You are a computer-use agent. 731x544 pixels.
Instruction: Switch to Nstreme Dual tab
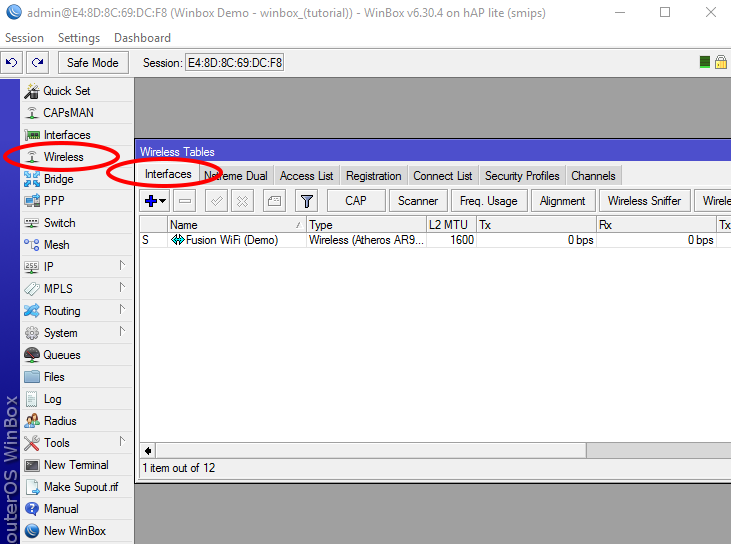pyautogui.click(x=236, y=176)
